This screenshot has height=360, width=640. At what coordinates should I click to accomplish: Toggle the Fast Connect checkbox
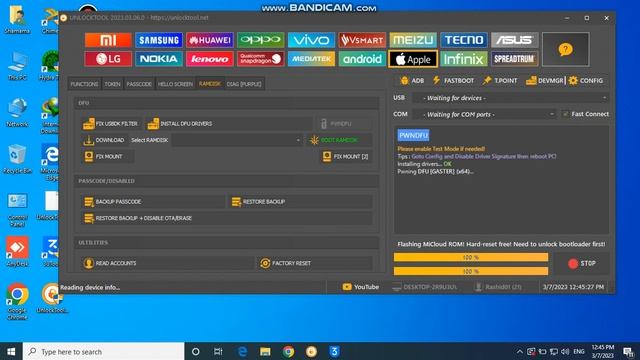click(565, 114)
